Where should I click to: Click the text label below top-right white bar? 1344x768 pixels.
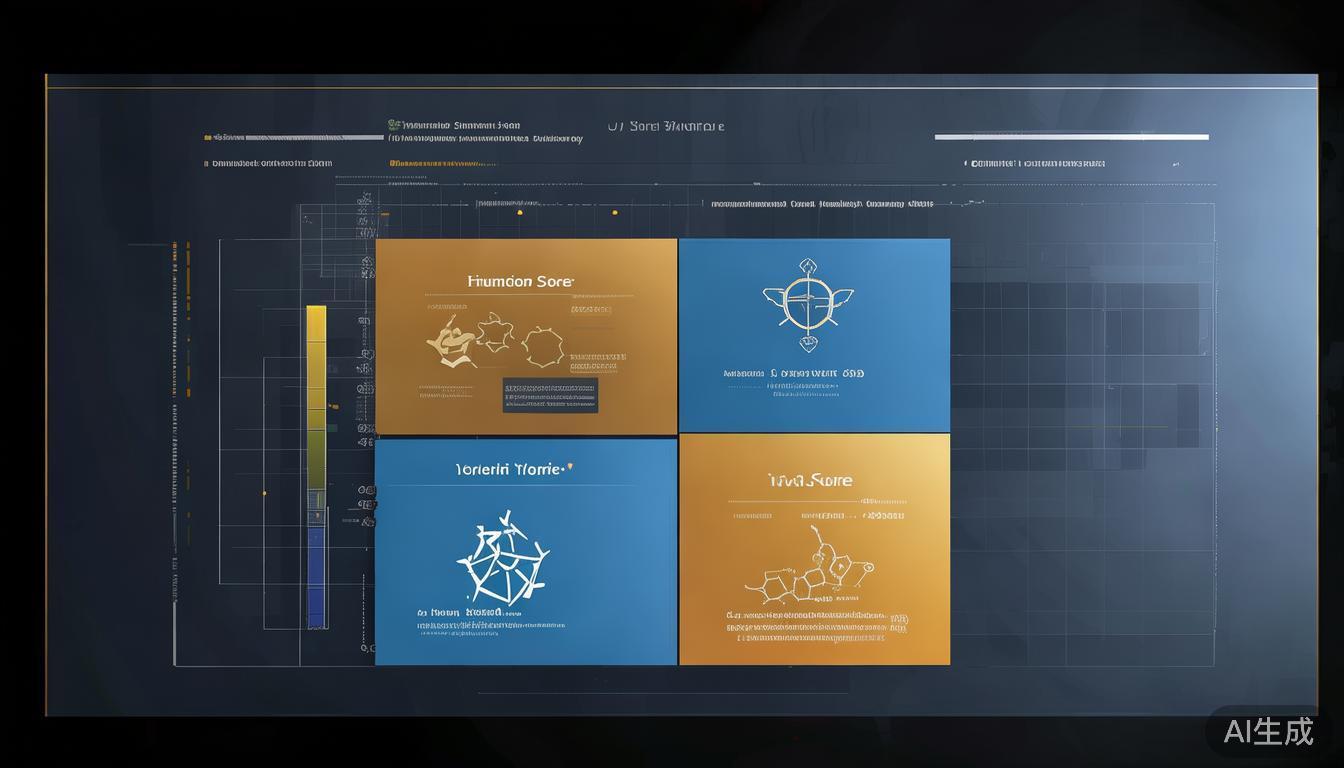tap(1038, 163)
